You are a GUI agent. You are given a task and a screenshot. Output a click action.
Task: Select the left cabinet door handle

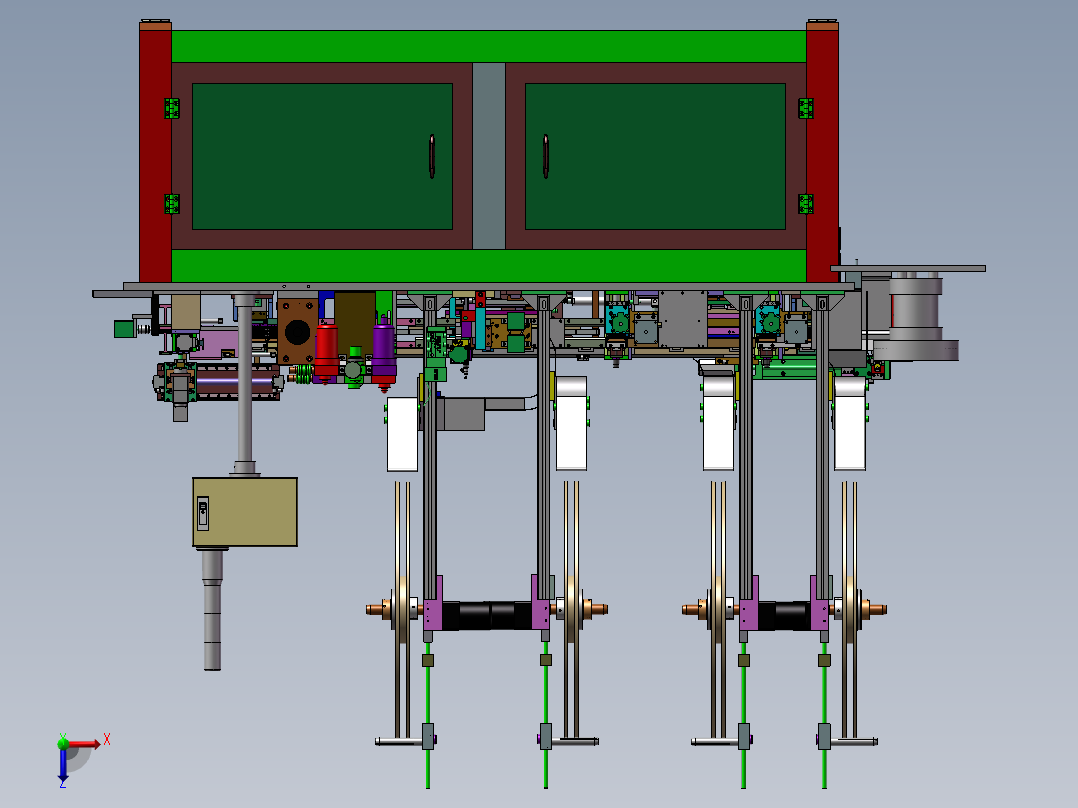click(x=432, y=156)
